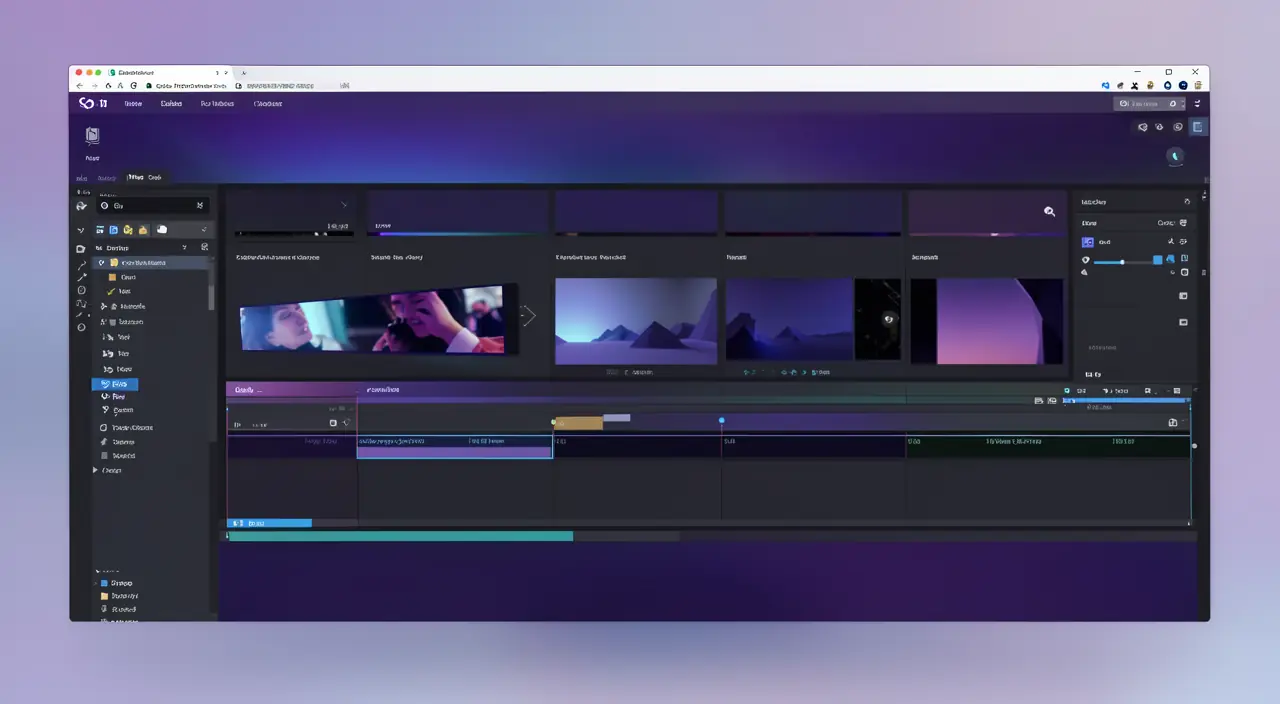Click the orange icon in sidebar toolbar
The image size is (1280, 704).
pos(143,230)
